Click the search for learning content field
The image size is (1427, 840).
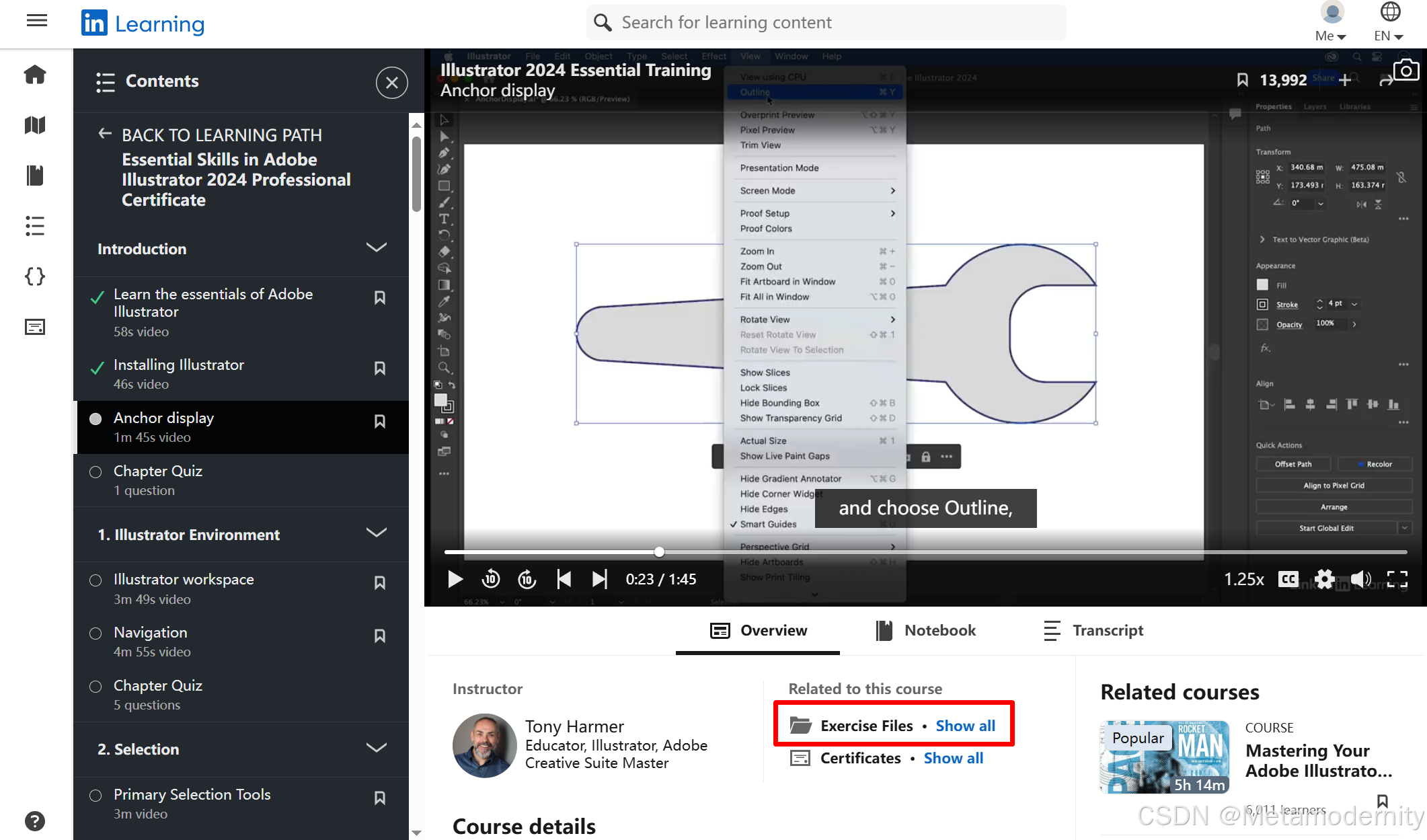[826, 23]
